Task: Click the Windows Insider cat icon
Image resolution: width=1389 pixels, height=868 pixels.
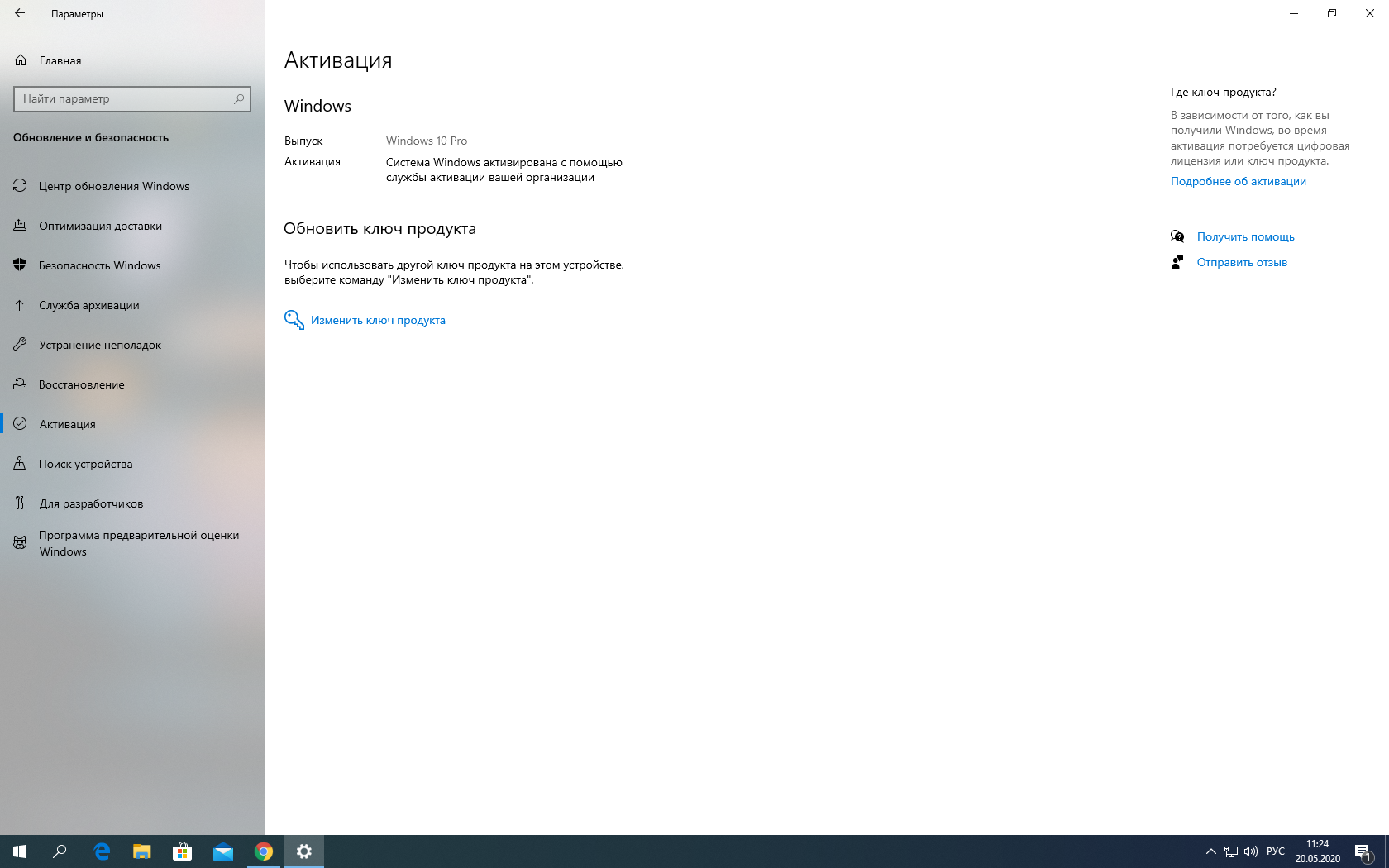Action: (20, 543)
